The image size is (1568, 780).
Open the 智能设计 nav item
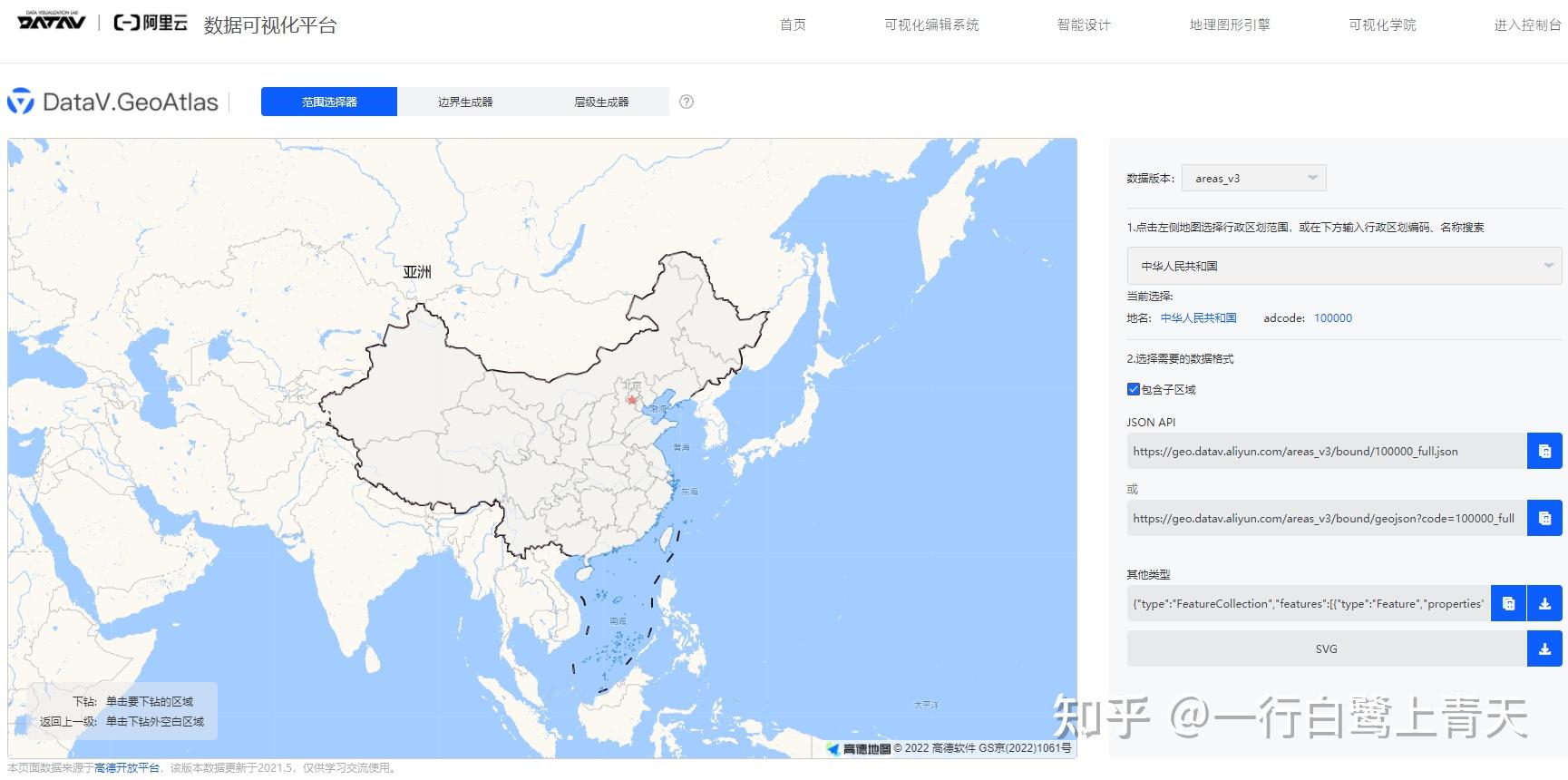coord(1084,24)
